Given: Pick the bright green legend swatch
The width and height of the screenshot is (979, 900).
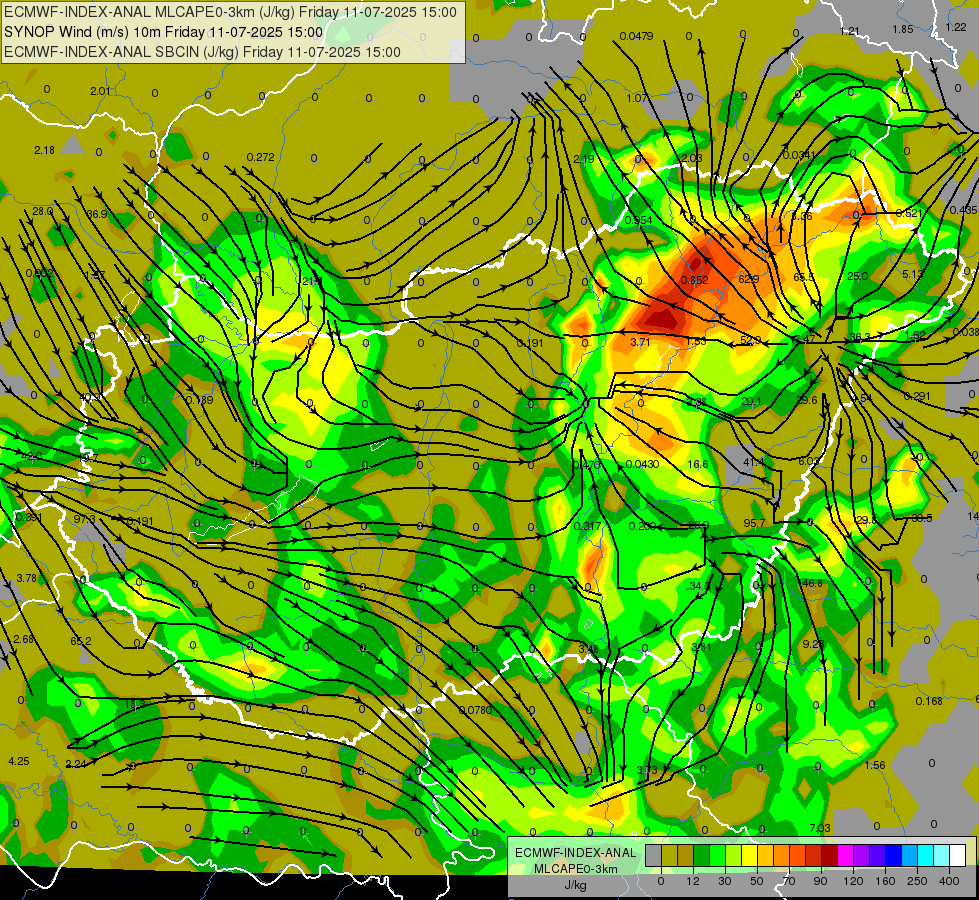Looking at the screenshot, I should pyautogui.click(x=717, y=856).
